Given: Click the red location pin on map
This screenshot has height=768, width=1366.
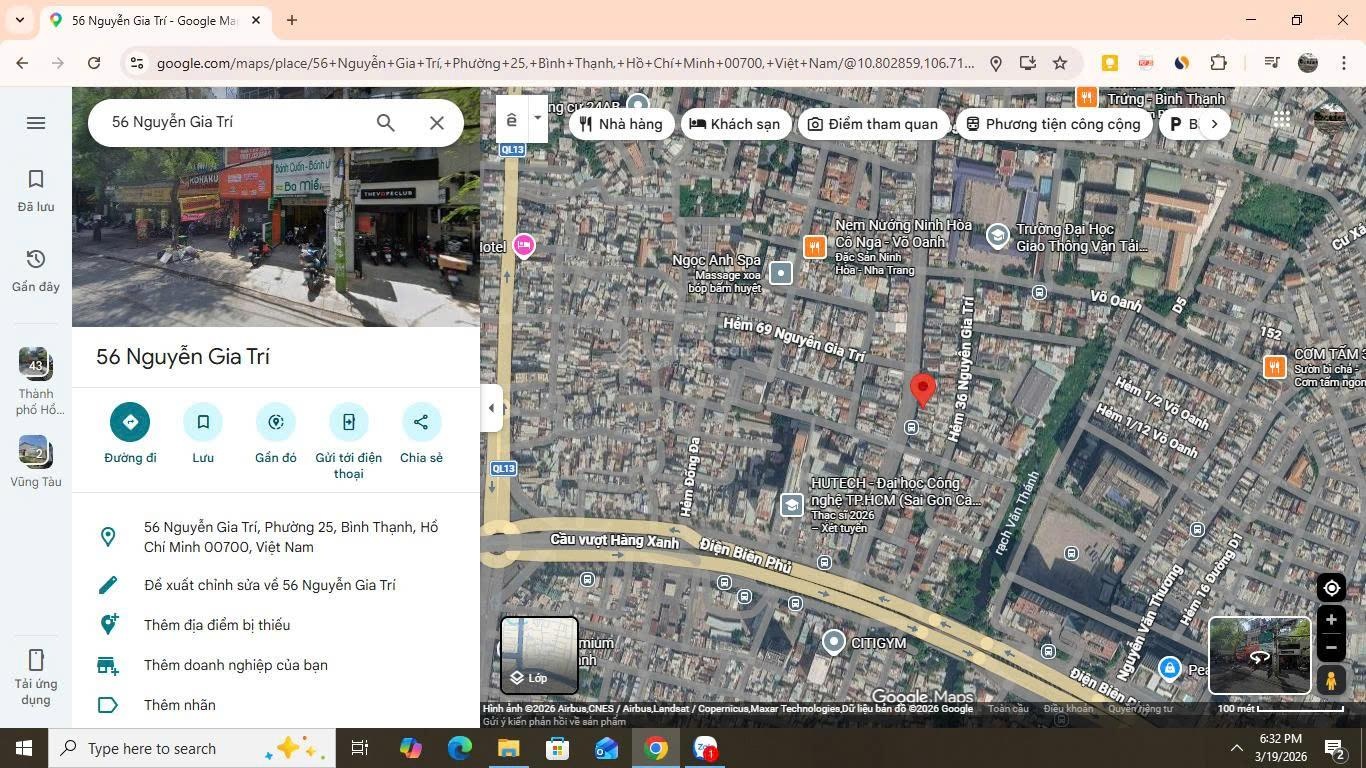Looking at the screenshot, I should click(922, 390).
